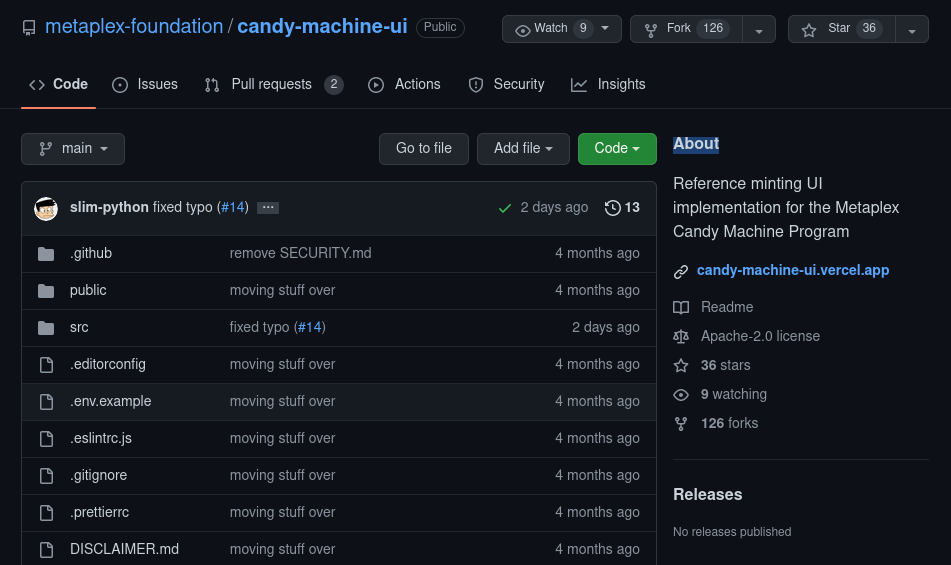The height and width of the screenshot is (565, 951).
Task: Open the fork options dropdown arrow
Action: (759, 30)
